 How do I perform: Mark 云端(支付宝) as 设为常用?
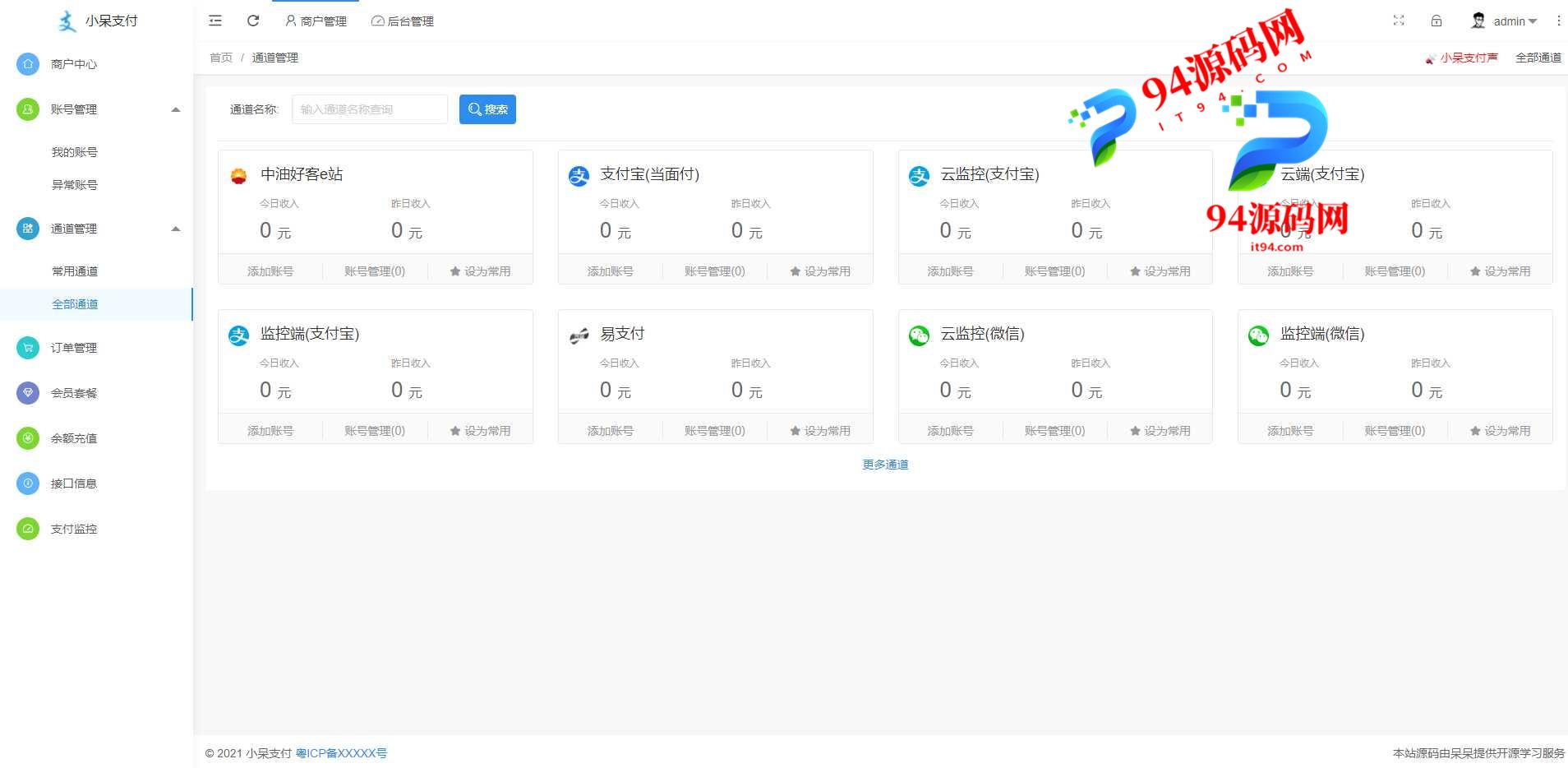pyautogui.click(x=1500, y=271)
